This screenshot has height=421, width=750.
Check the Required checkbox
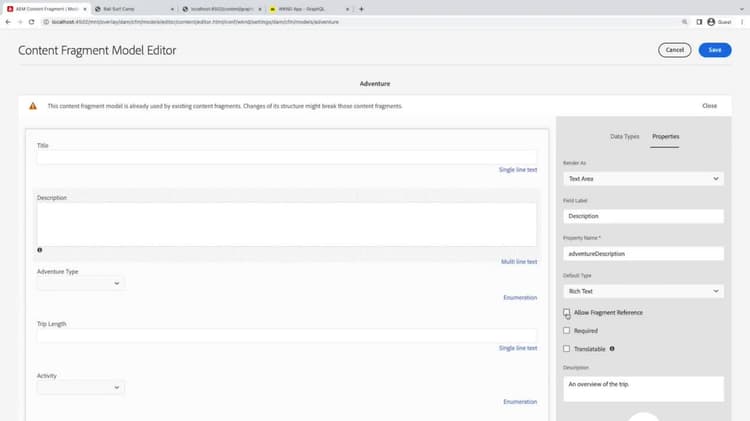(x=566, y=331)
